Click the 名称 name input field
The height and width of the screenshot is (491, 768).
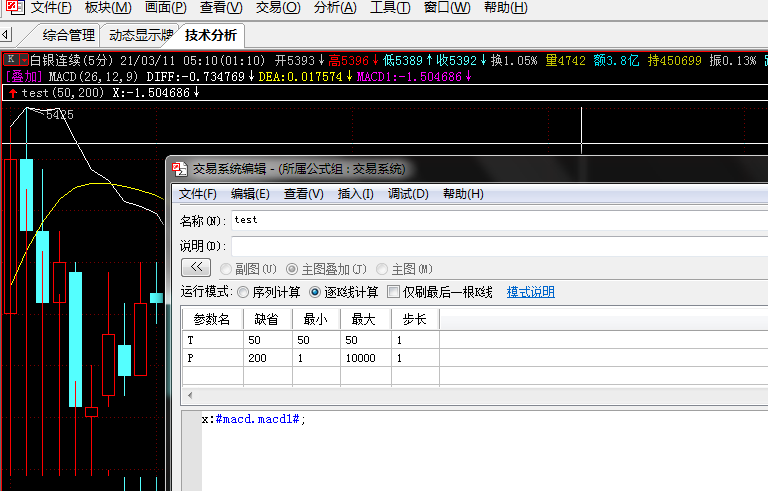(500, 221)
